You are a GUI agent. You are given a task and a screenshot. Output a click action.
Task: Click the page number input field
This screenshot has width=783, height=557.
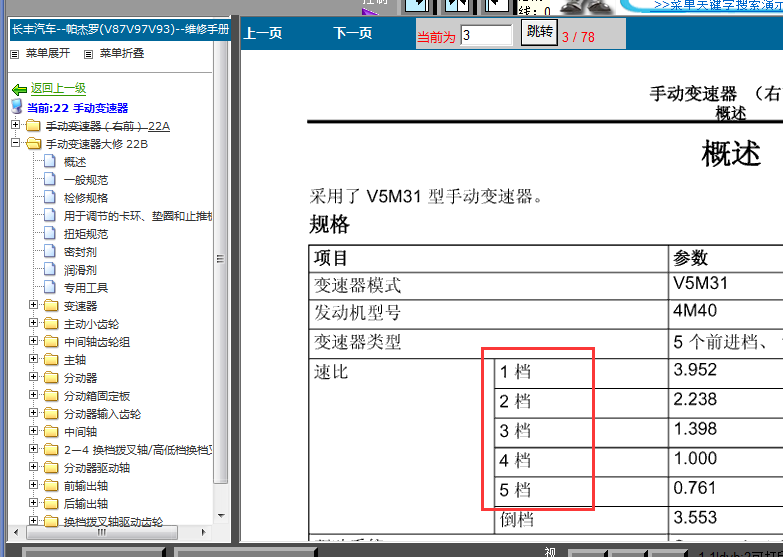486,35
